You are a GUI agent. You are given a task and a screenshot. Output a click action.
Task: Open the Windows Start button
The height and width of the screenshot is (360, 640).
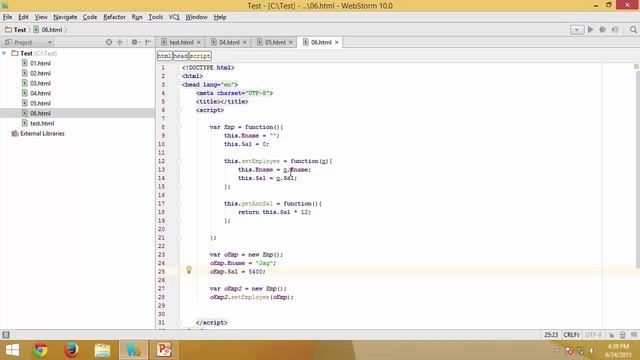point(12,350)
